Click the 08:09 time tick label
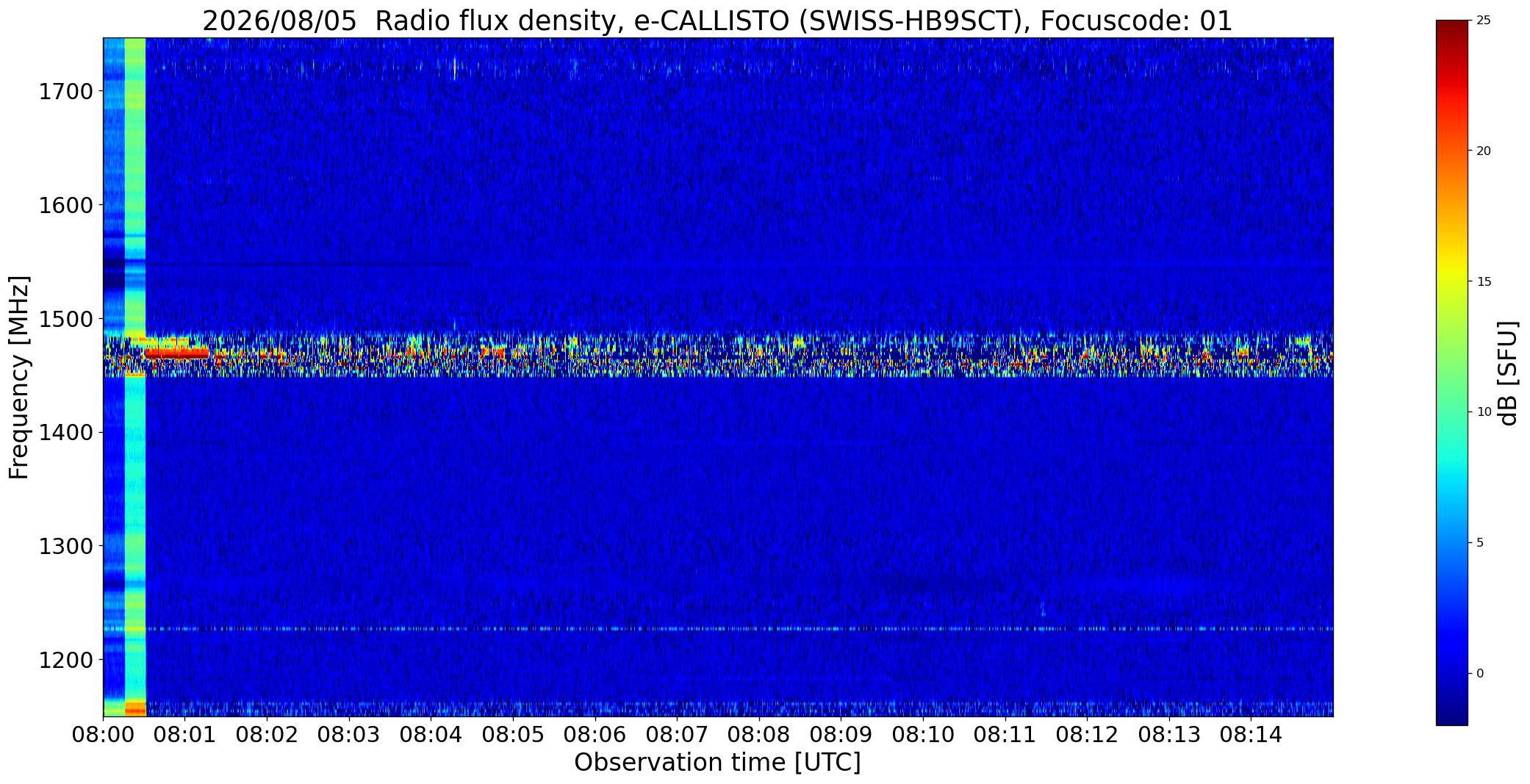 (841, 735)
